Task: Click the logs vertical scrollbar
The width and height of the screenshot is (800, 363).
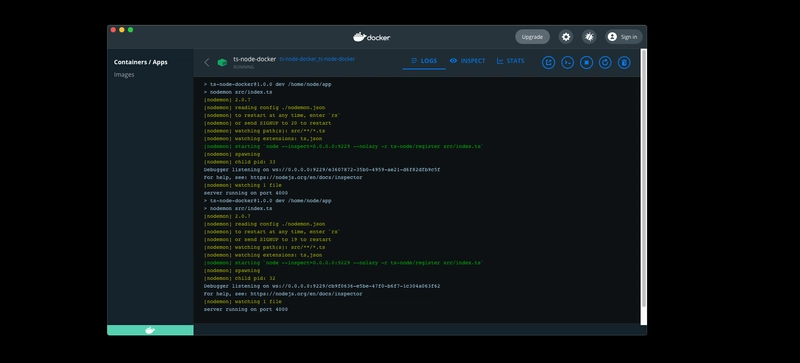Action: pos(643,179)
